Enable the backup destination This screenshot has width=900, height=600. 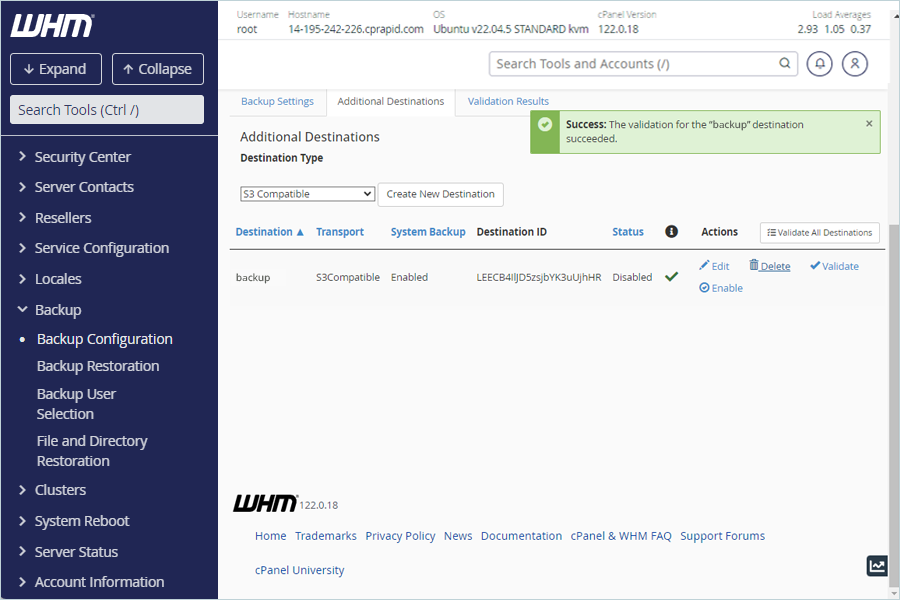click(721, 288)
